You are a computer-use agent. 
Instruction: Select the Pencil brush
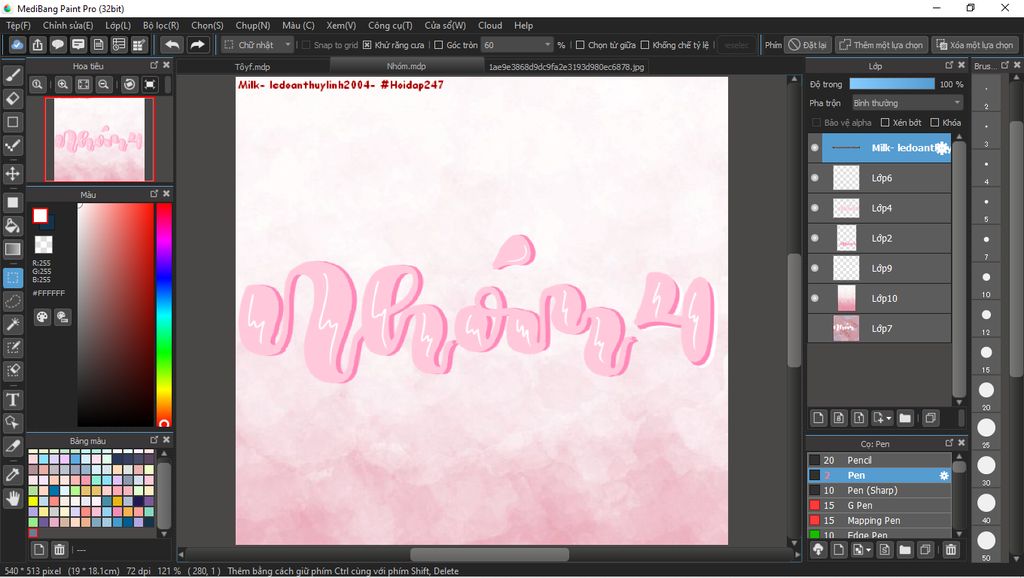click(x=879, y=460)
